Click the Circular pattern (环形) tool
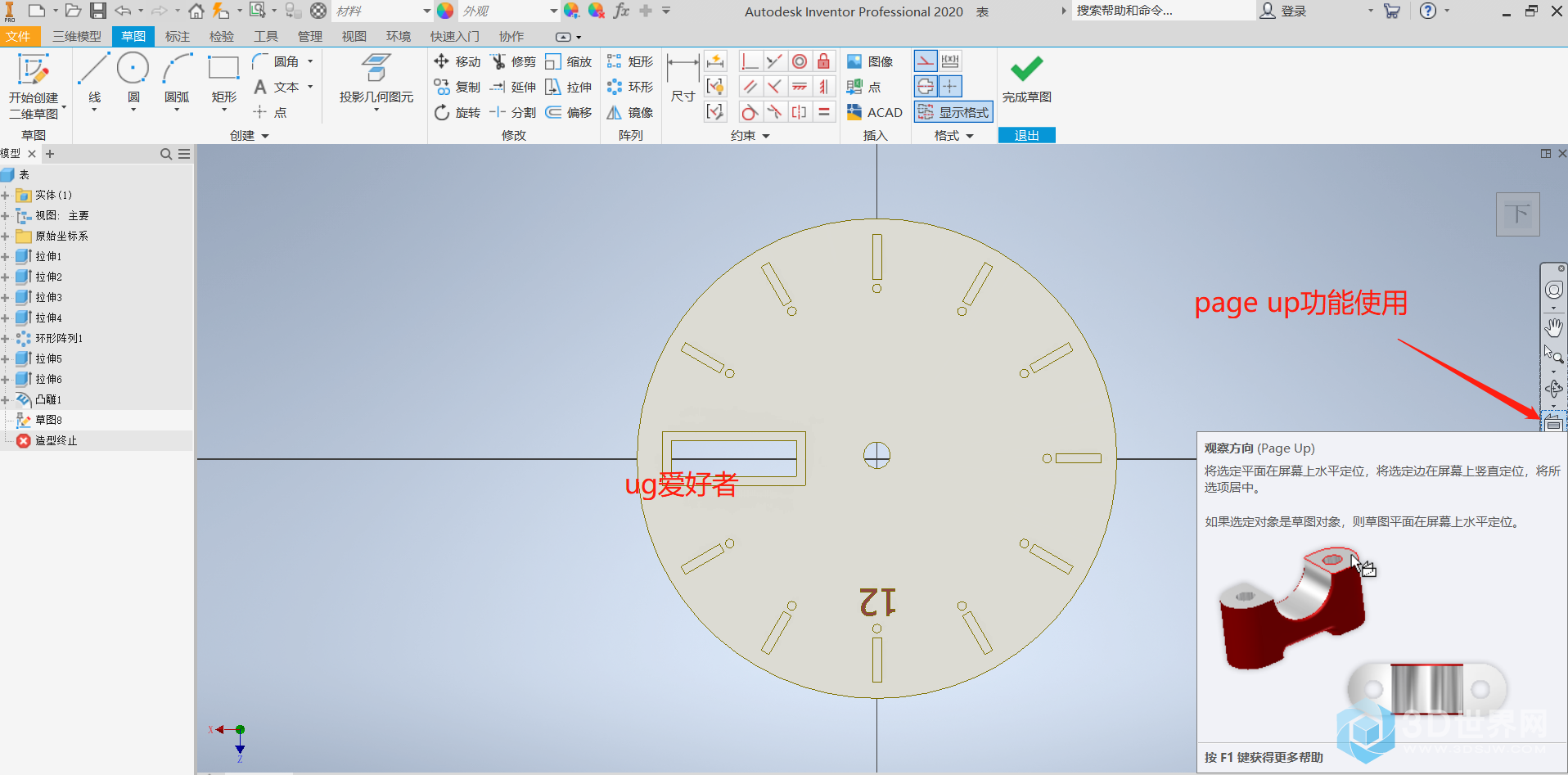The width and height of the screenshot is (1568, 775). [630, 87]
